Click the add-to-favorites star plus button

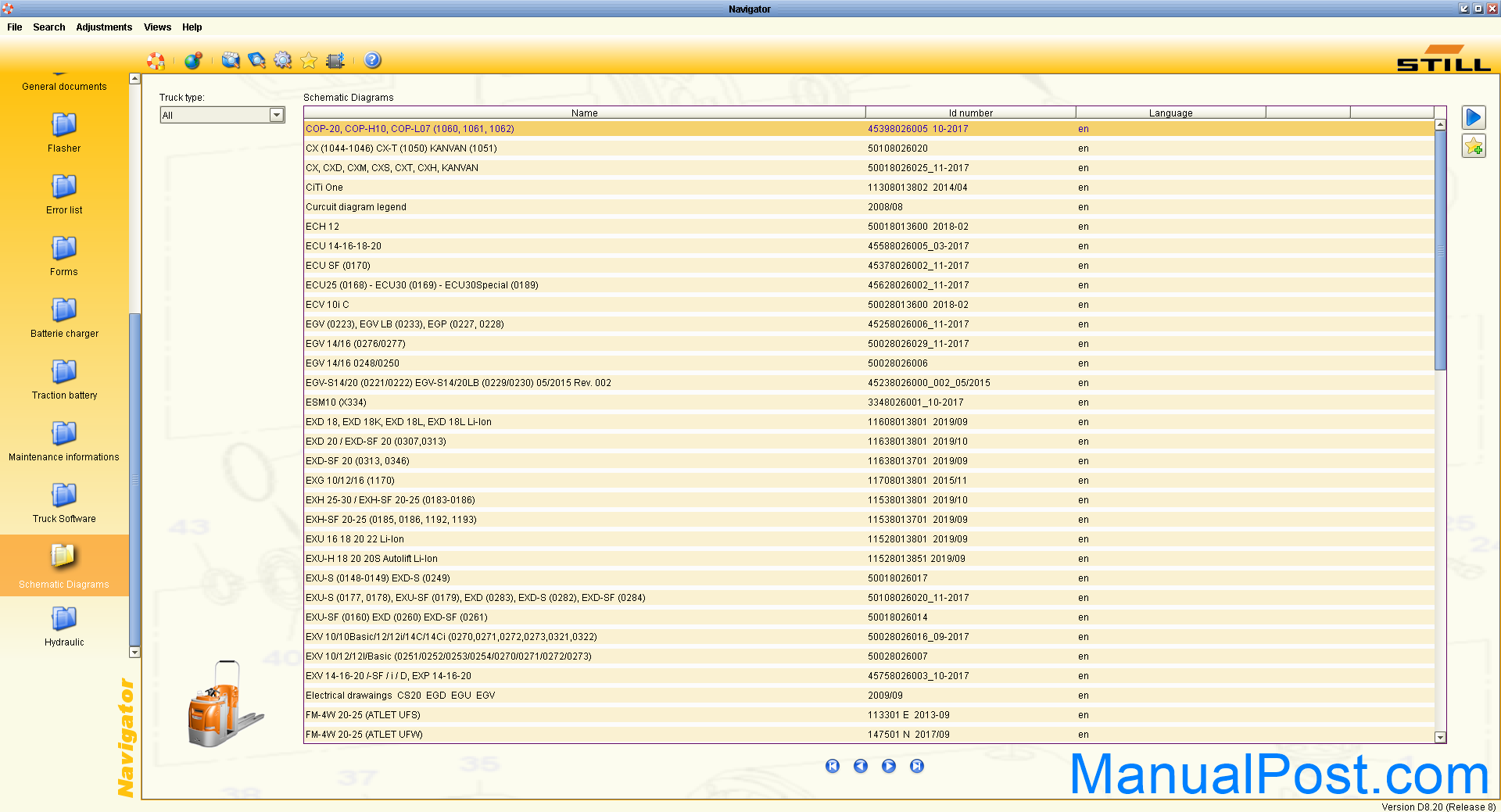coord(1474,146)
